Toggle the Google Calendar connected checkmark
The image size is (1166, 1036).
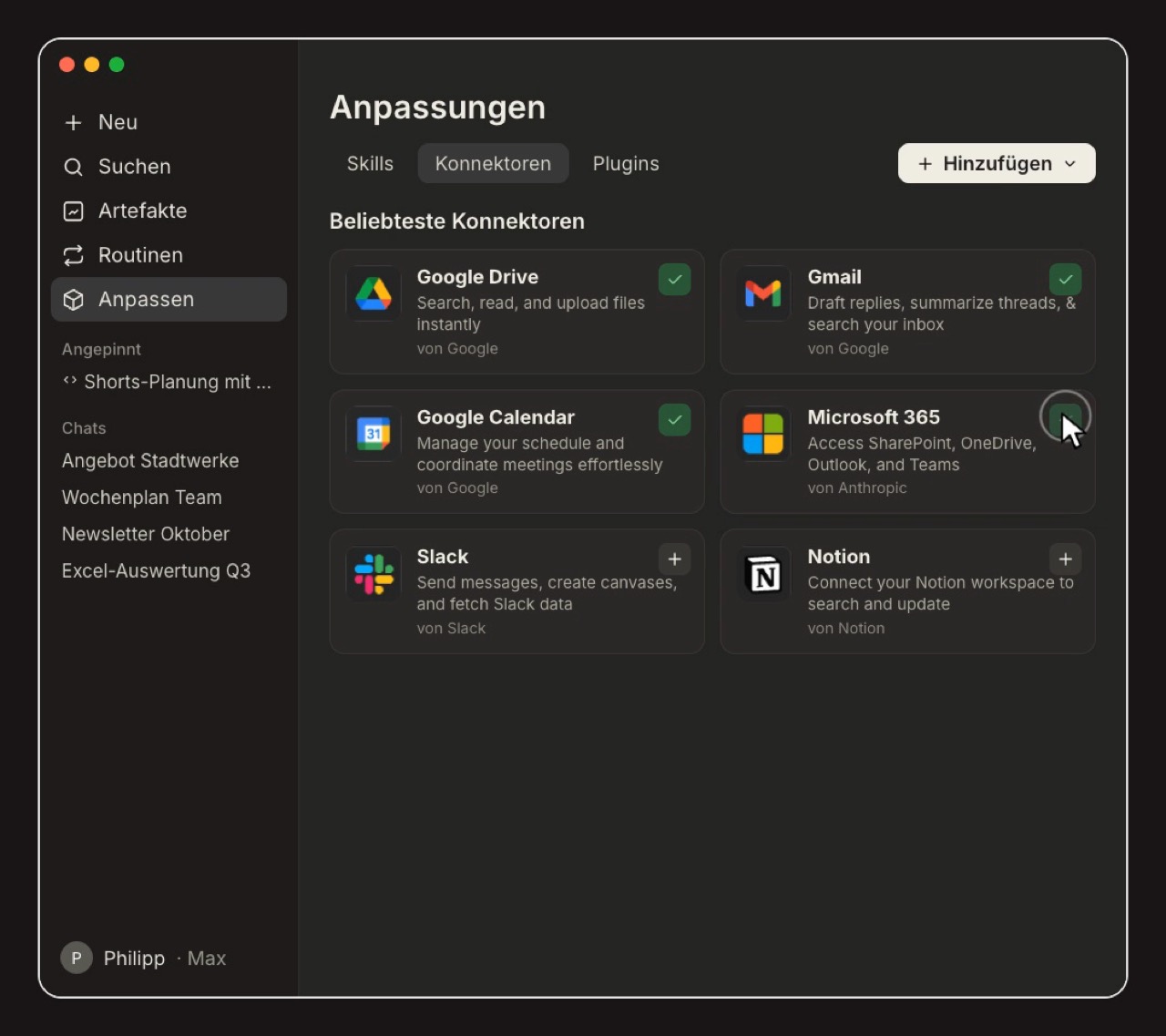674,420
